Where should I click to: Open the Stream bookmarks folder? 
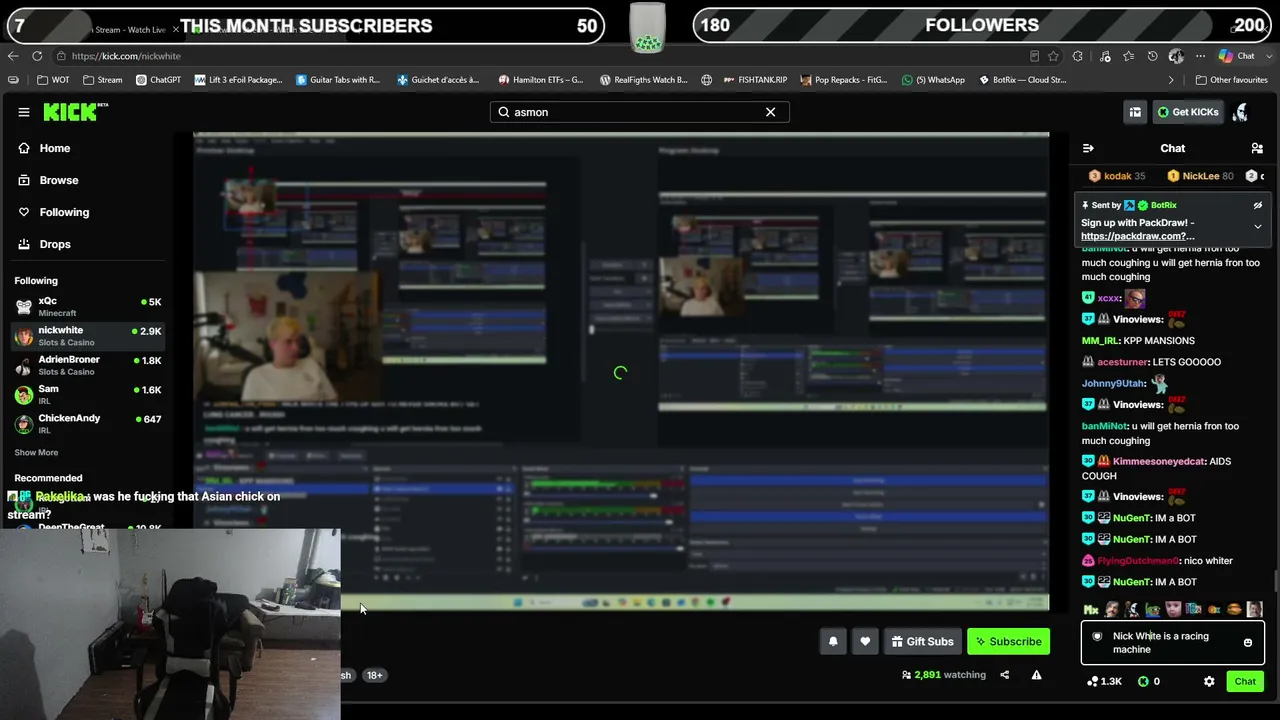(103, 80)
